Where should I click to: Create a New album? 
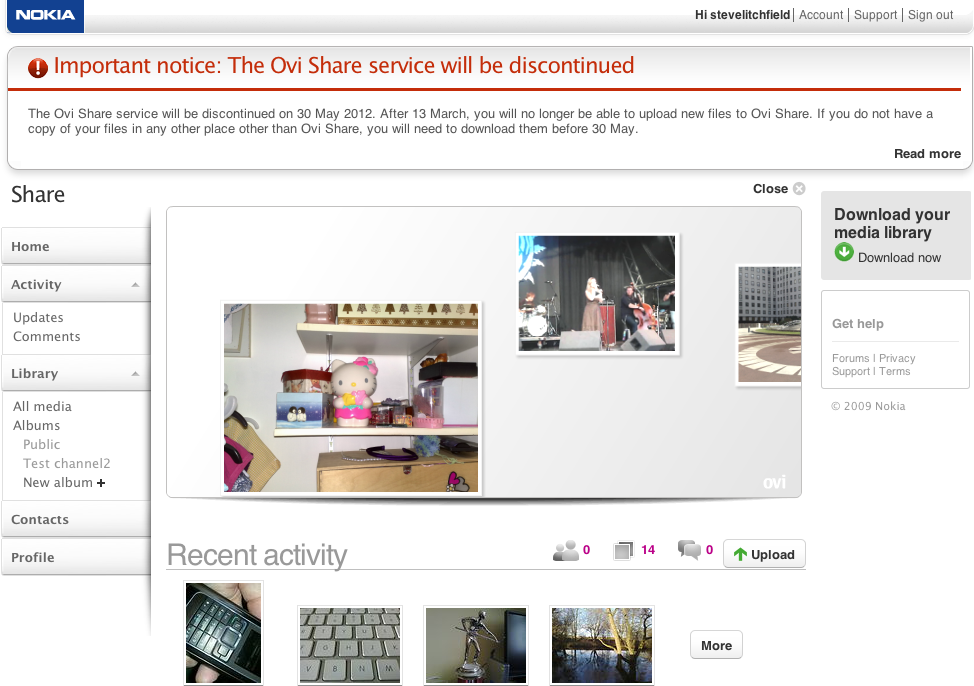pos(58,483)
